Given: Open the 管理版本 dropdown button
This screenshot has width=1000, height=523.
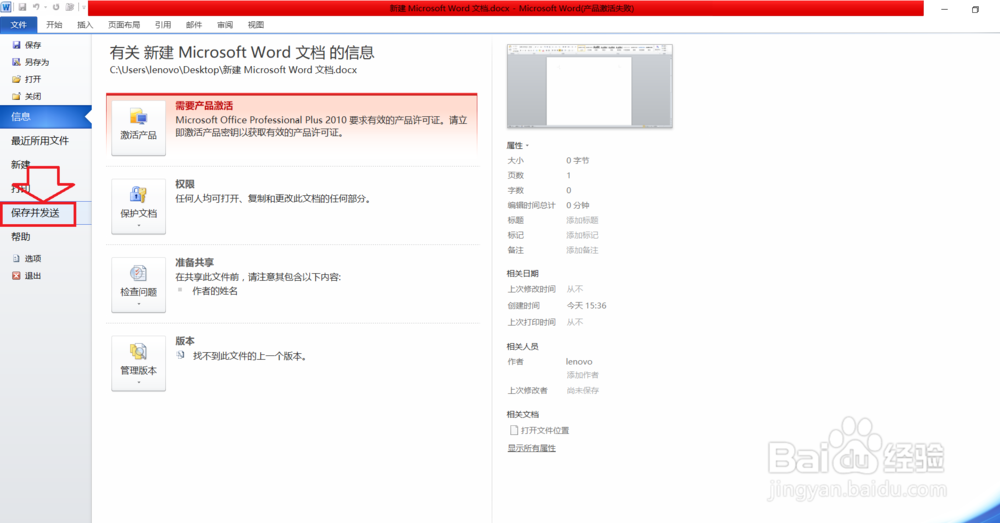Looking at the screenshot, I should (x=138, y=363).
